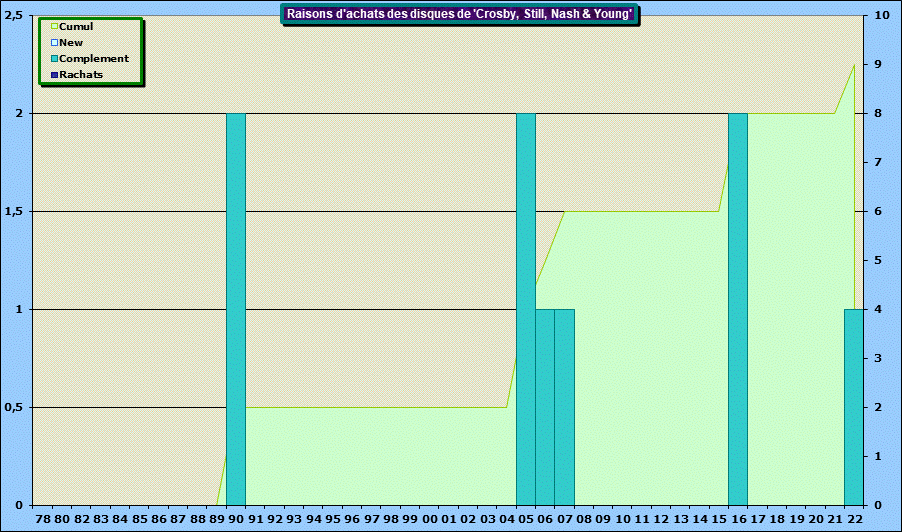Click the left axis value 1,5
Image resolution: width=902 pixels, height=532 pixels.
[x=15, y=212]
